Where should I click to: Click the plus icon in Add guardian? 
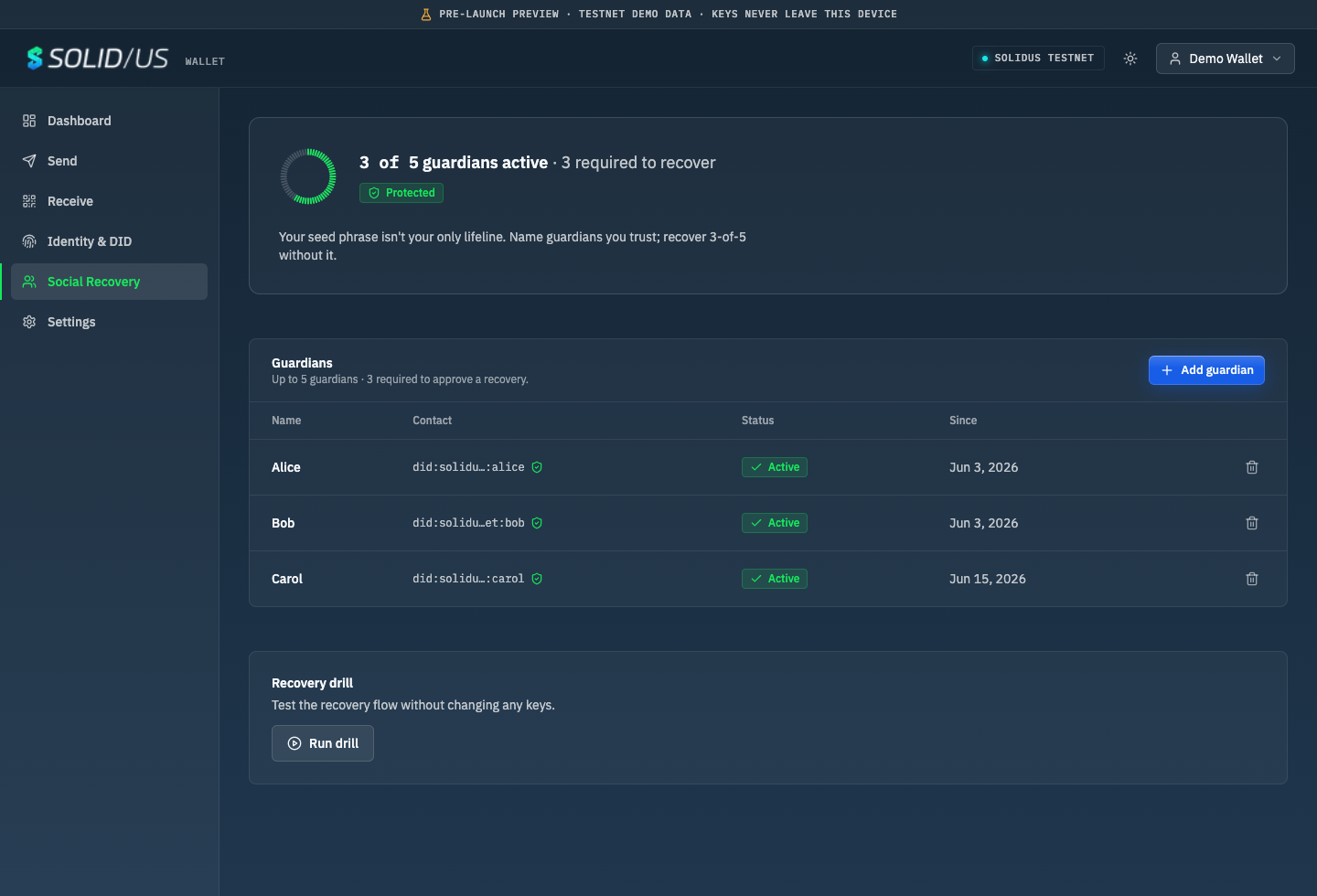[1167, 370]
